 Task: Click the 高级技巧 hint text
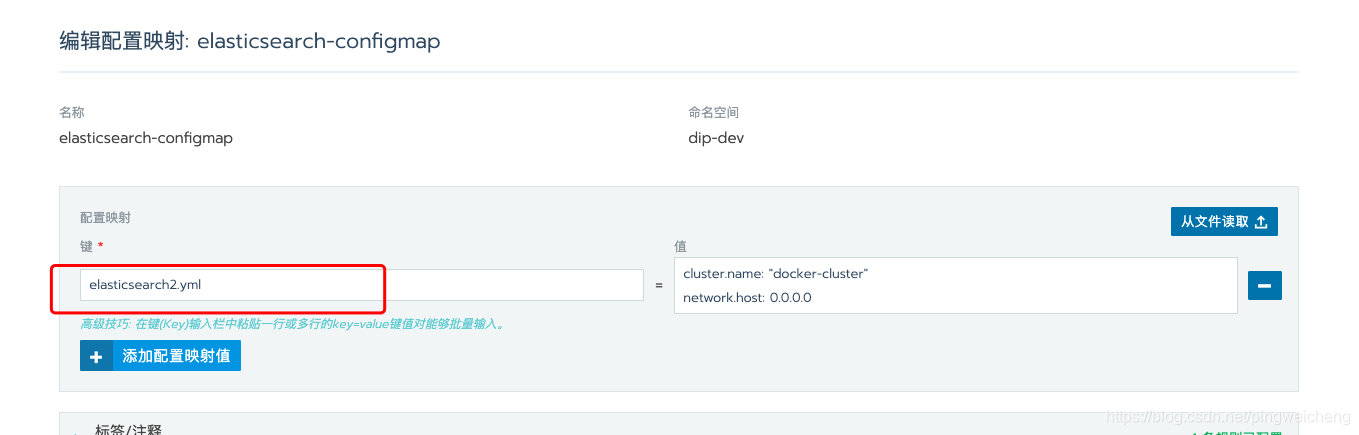[292, 324]
